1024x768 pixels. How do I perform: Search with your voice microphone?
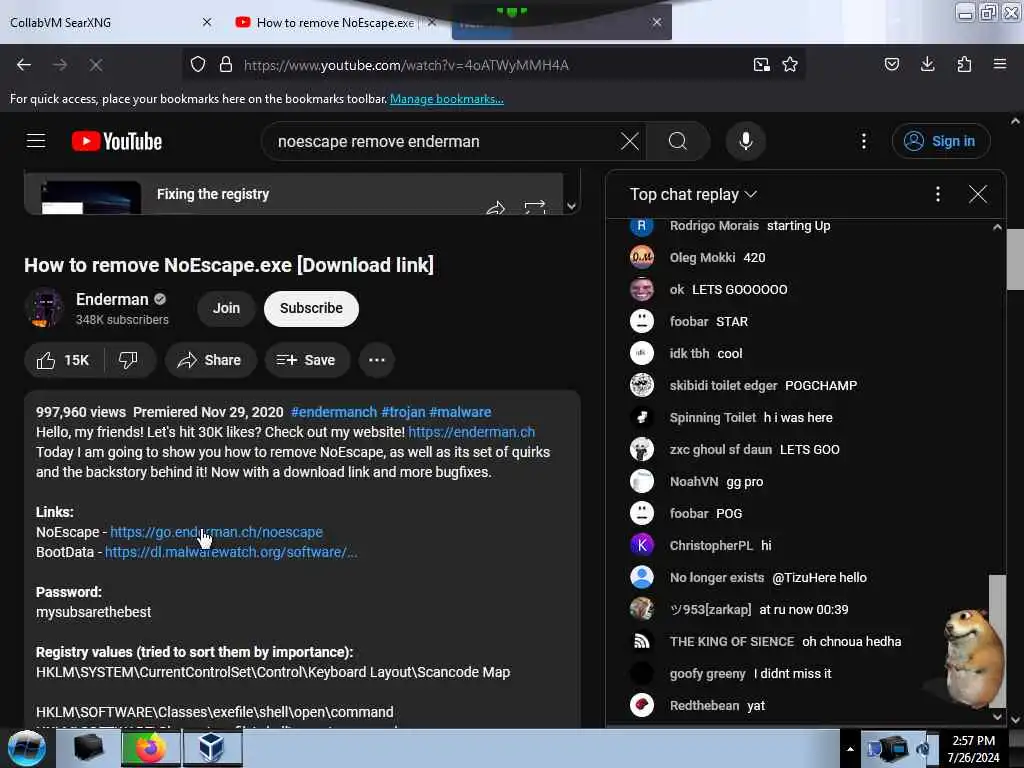(x=746, y=141)
